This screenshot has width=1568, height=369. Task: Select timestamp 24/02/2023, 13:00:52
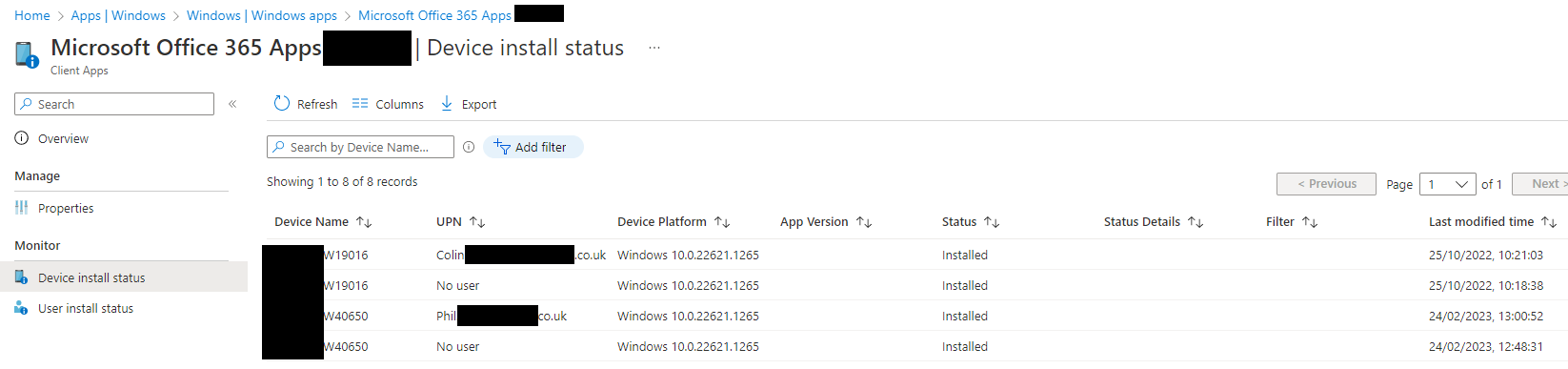(x=1485, y=316)
